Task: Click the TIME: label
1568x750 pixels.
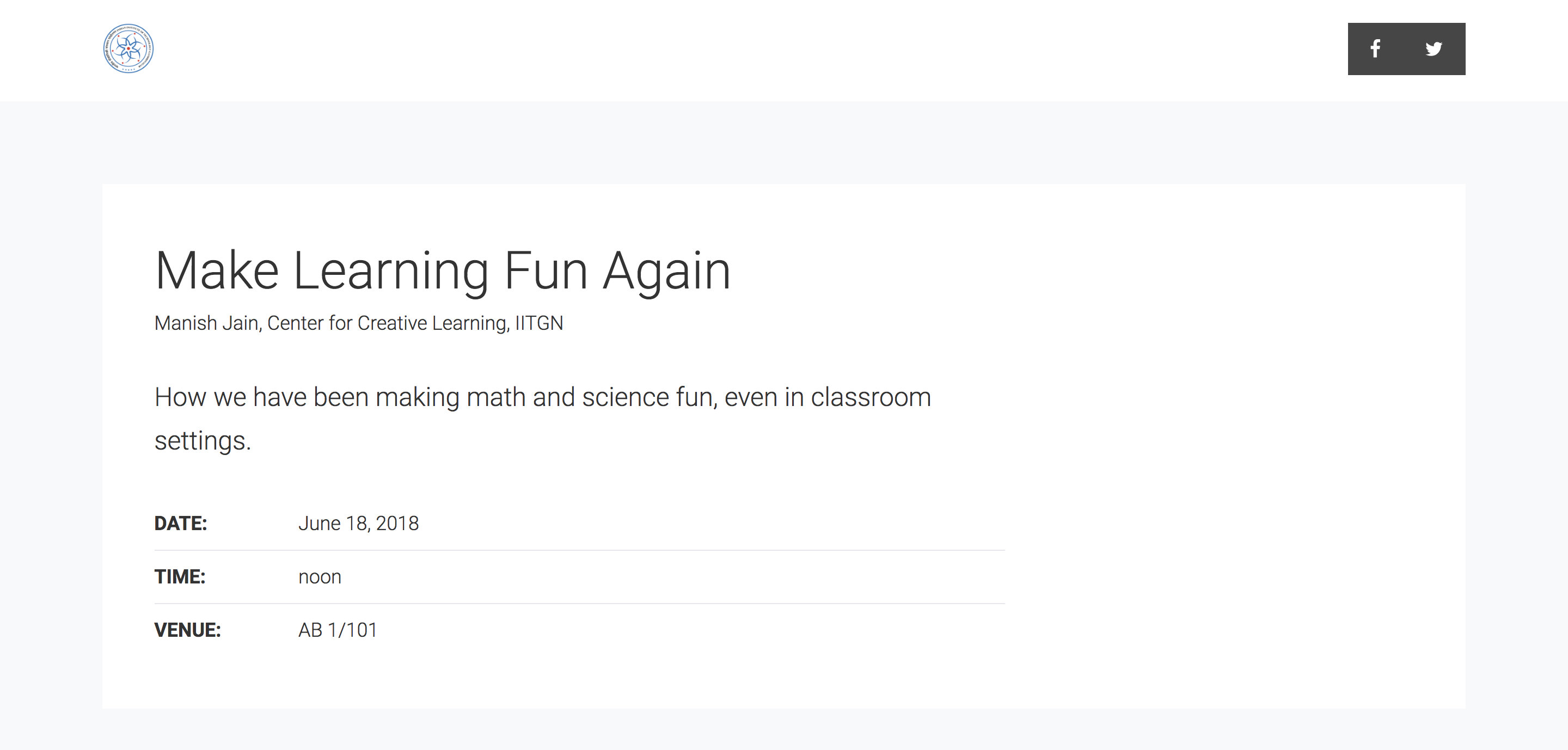Action: coord(180,576)
